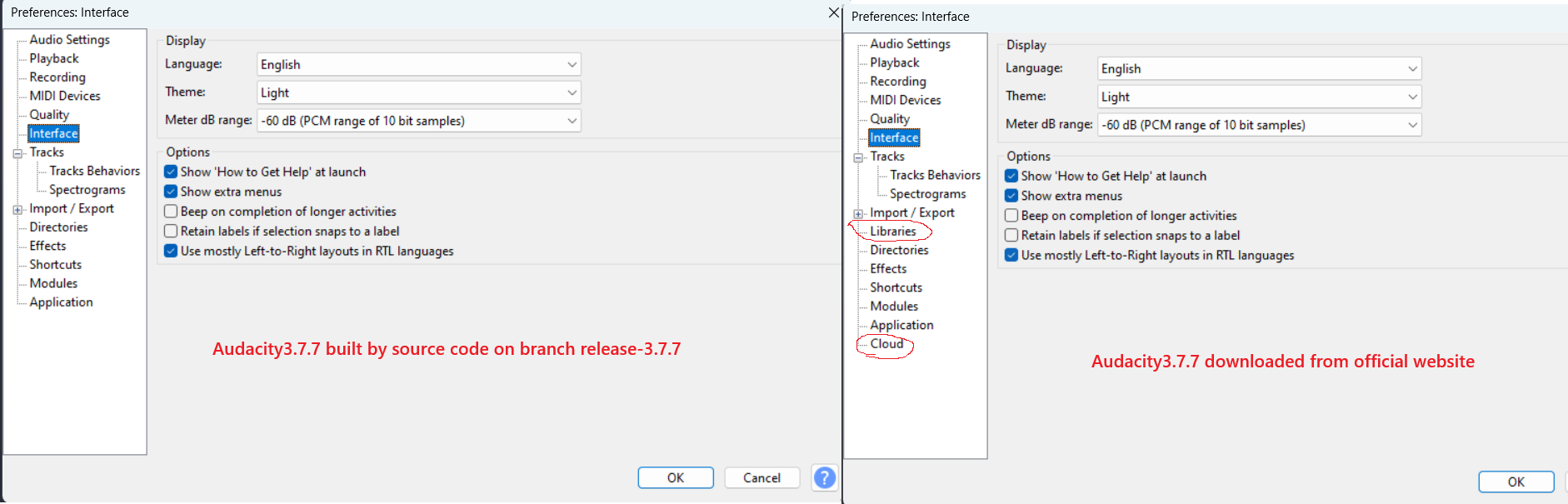
Task: Open the Language dropdown in left dialog
Action: [418, 64]
